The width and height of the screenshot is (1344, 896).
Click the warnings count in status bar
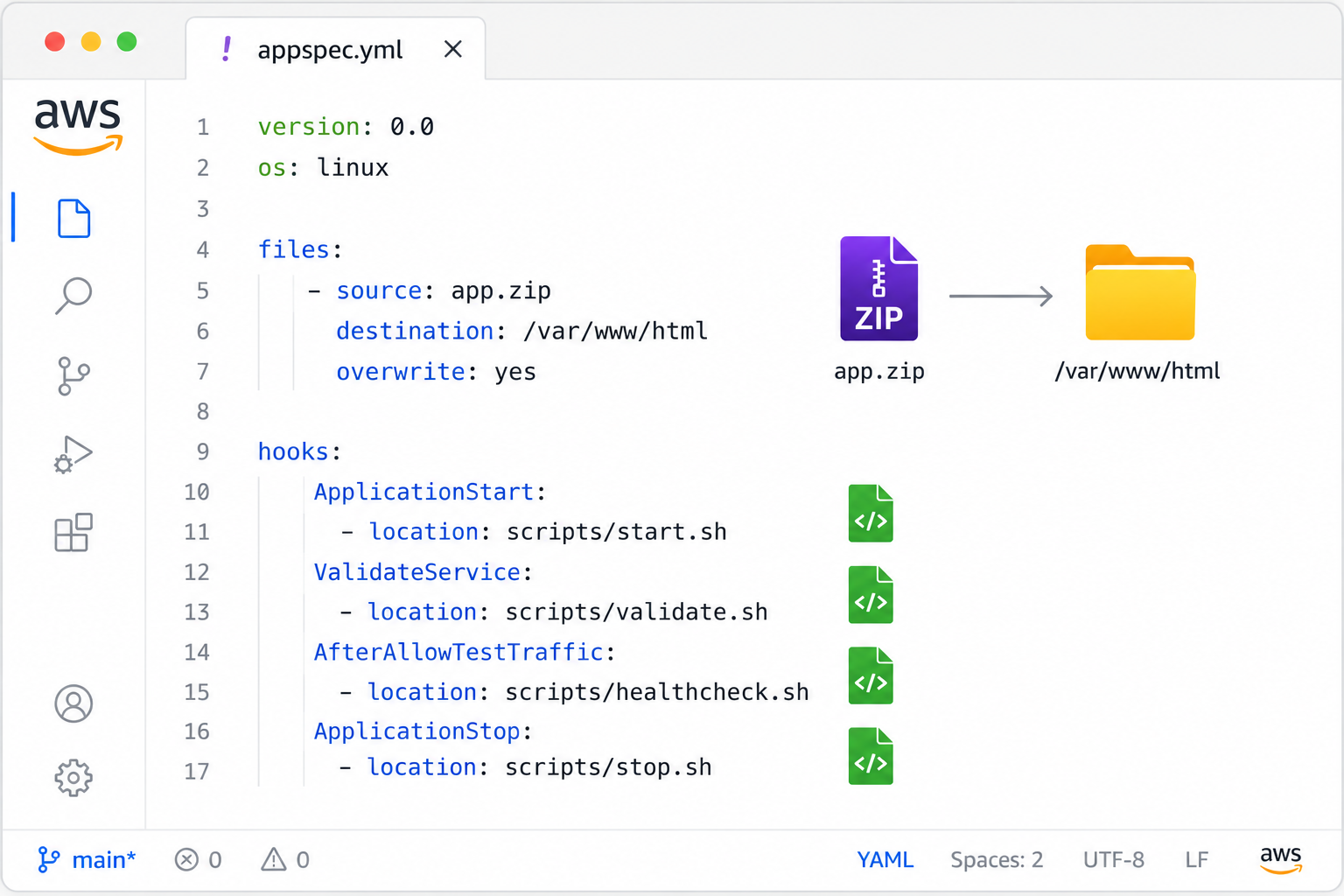285,860
